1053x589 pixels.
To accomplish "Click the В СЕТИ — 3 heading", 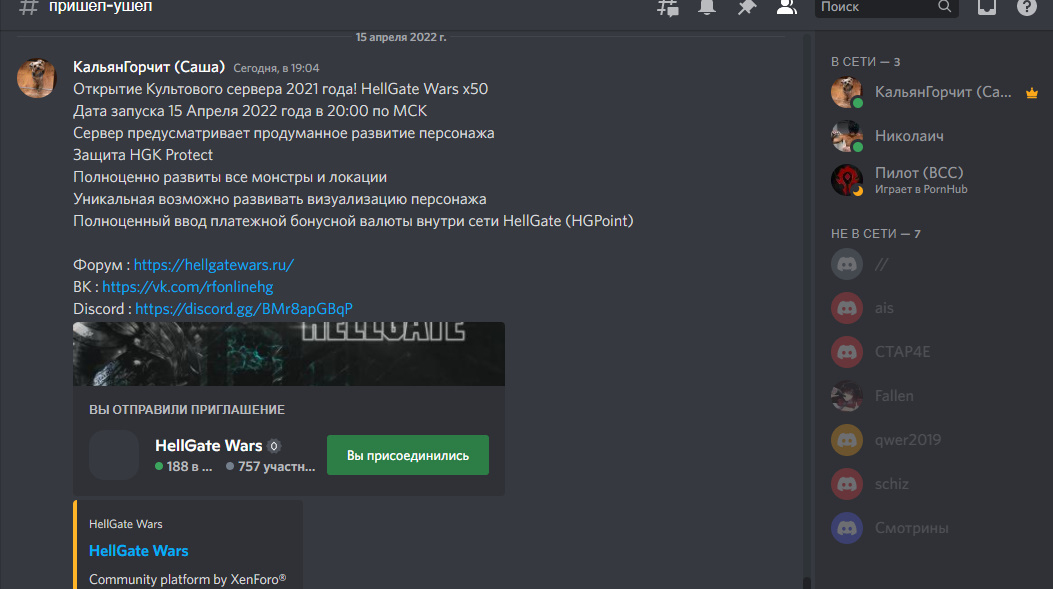I will [865, 62].
